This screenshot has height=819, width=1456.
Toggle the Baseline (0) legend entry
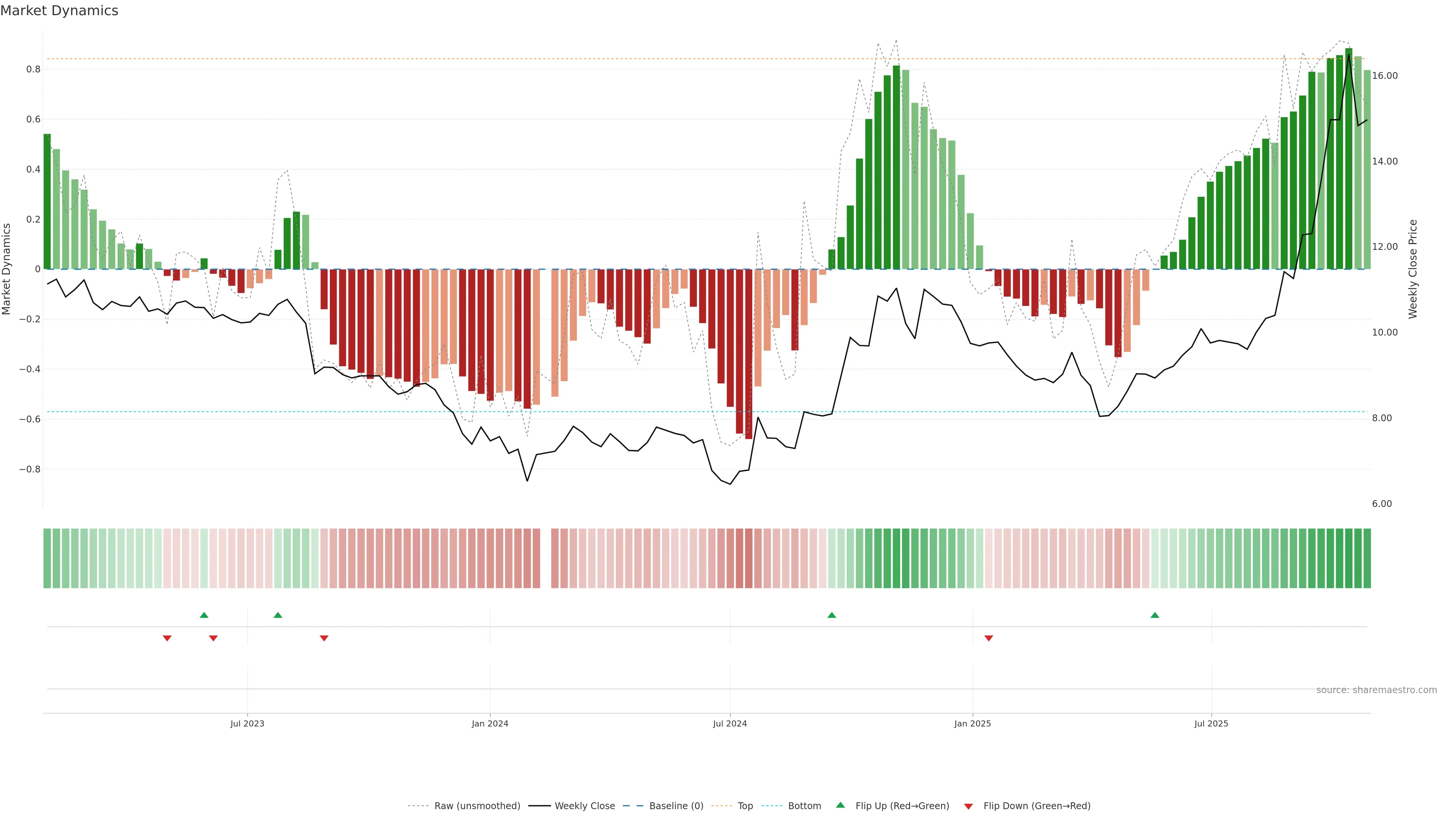pos(676,806)
